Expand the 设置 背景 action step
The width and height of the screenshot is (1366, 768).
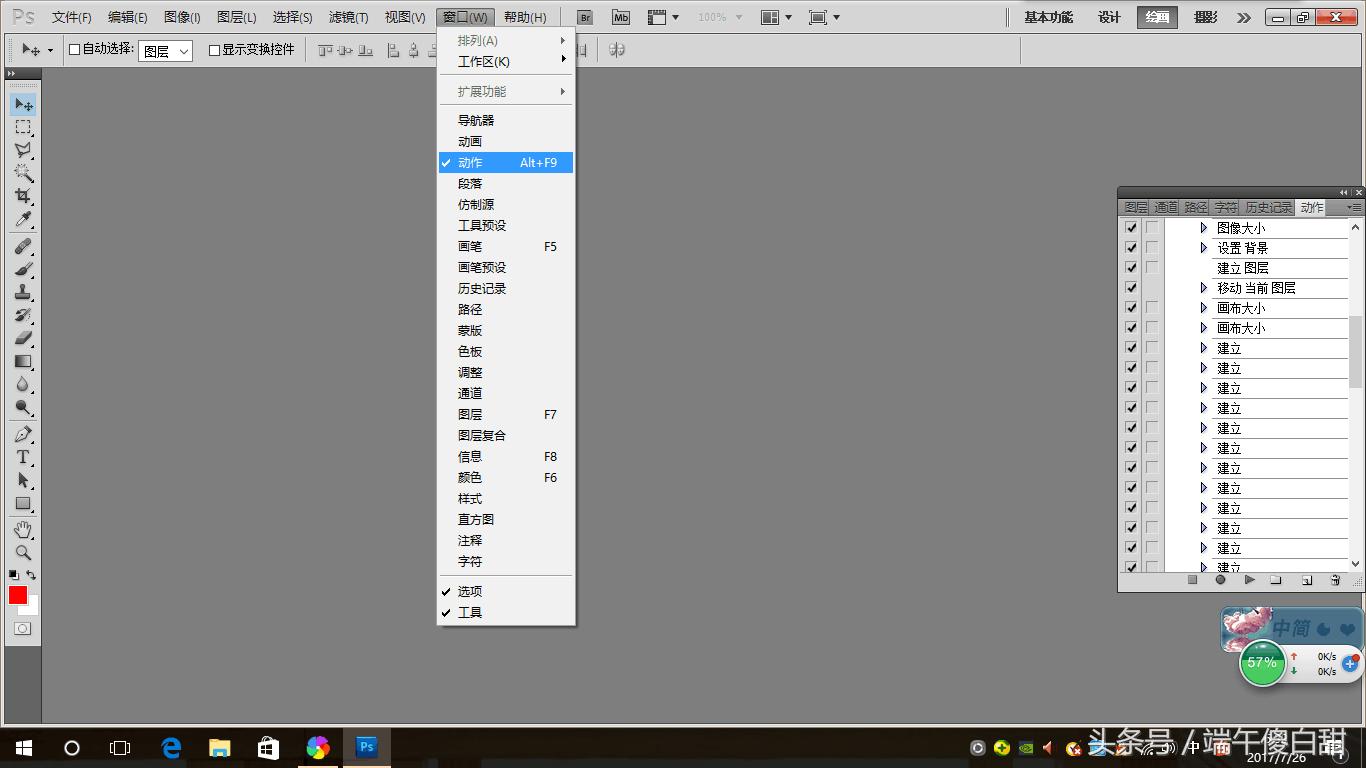(1204, 247)
